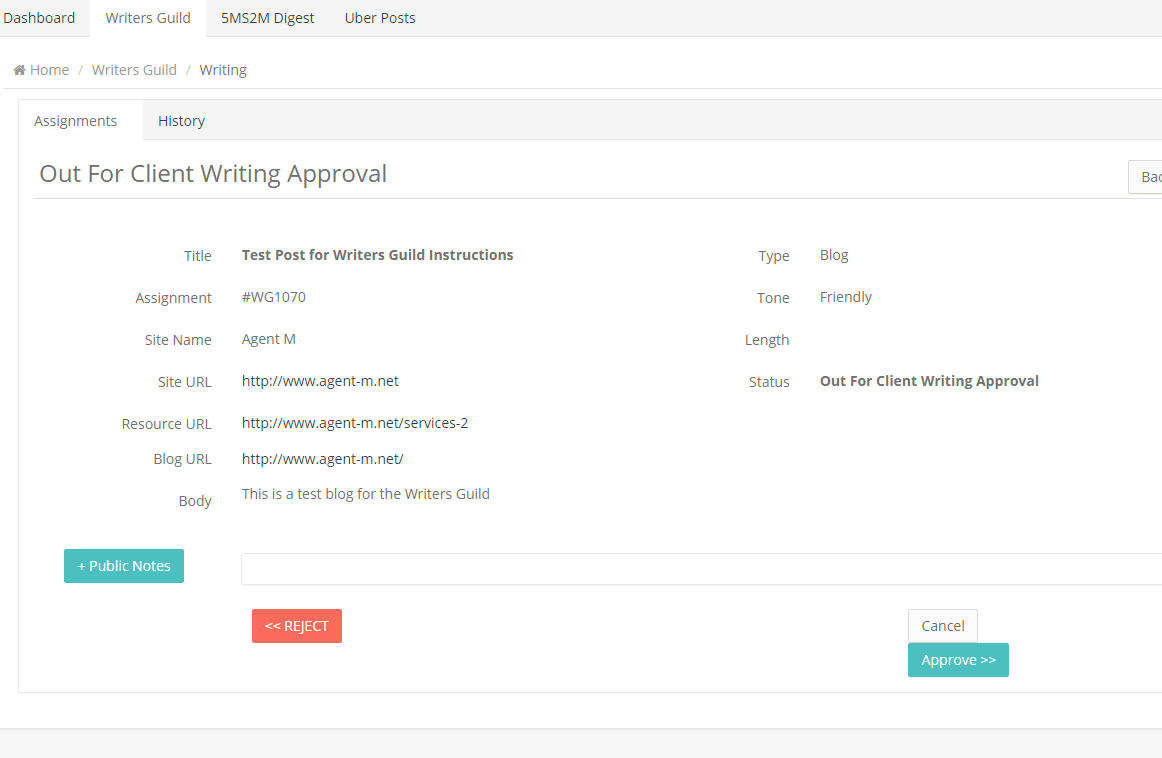Click the Cancel button
Screen dimensions: 1162x758
point(942,626)
